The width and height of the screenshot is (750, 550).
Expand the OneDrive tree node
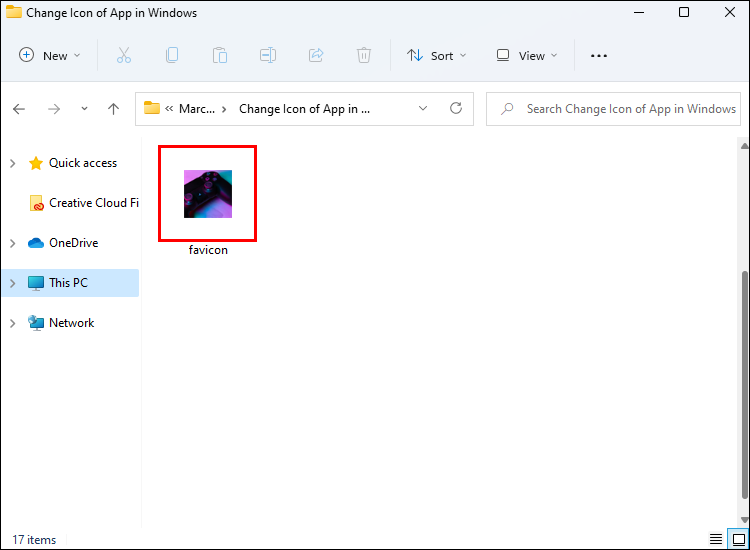pos(13,243)
